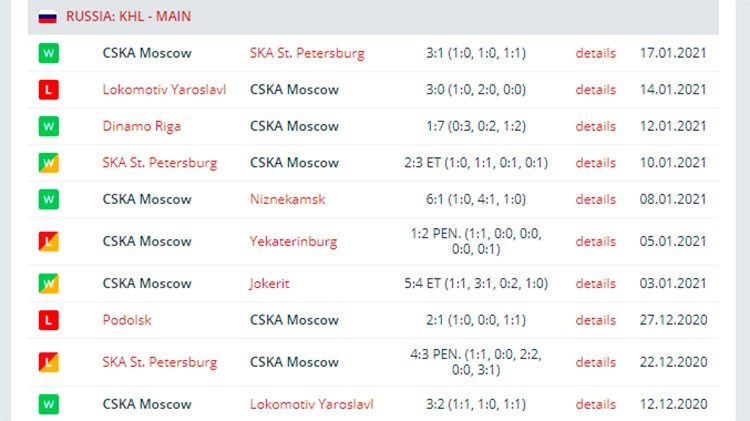This screenshot has width=750, height=421.
Task: Open details for the 17.01.2021 match
Action: pyautogui.click(x=596, y=53)
